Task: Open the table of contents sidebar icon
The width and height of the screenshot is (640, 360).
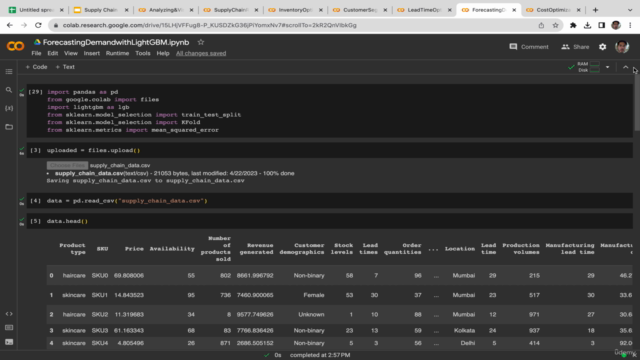Action: click(9, 71)
